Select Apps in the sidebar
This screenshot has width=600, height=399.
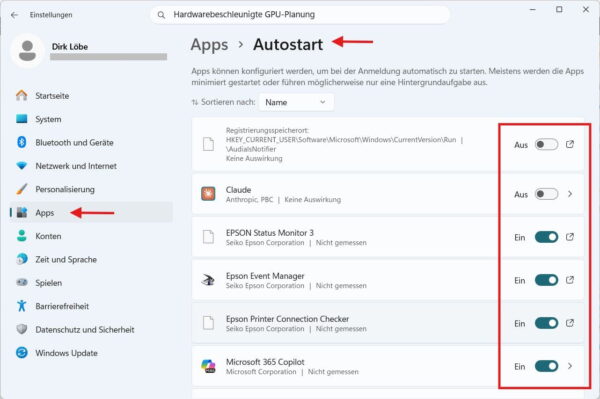point(91,212)
